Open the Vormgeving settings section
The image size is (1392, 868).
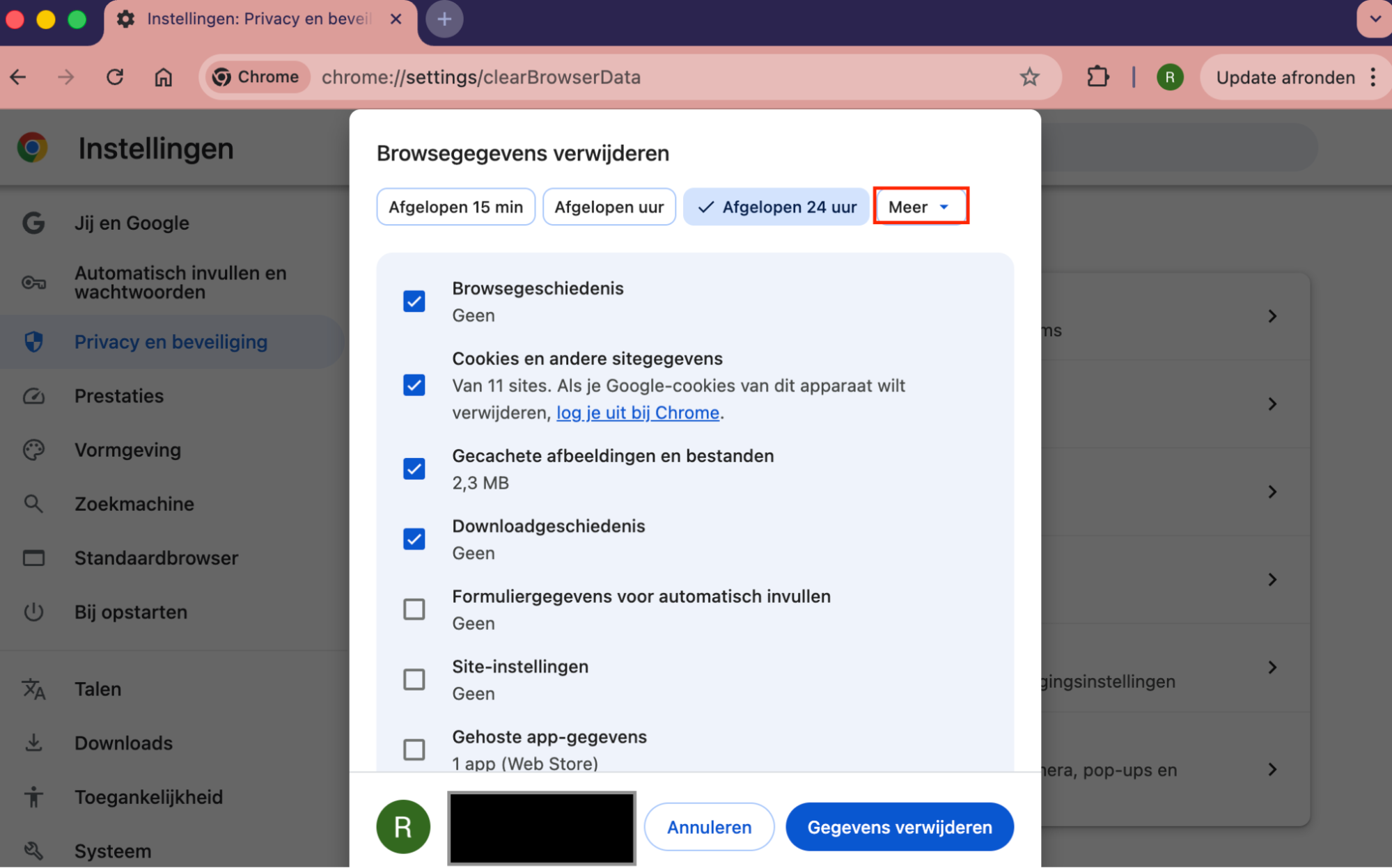click(173, 450)
